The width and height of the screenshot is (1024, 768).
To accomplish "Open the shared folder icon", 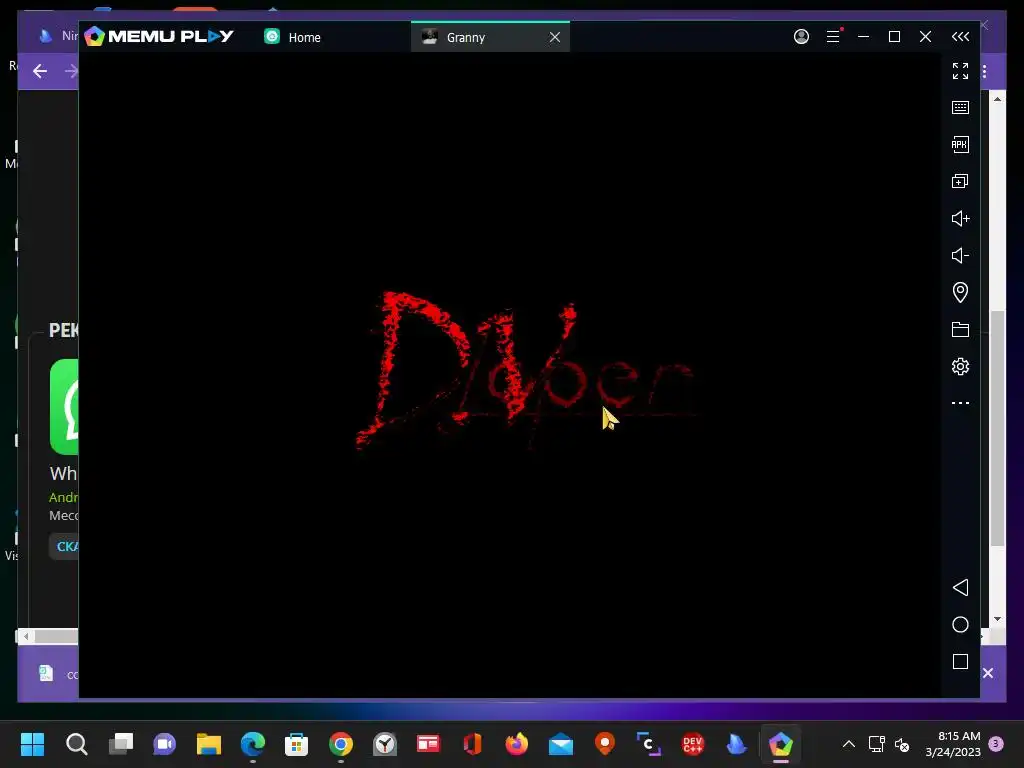I will tap(960, 329).
